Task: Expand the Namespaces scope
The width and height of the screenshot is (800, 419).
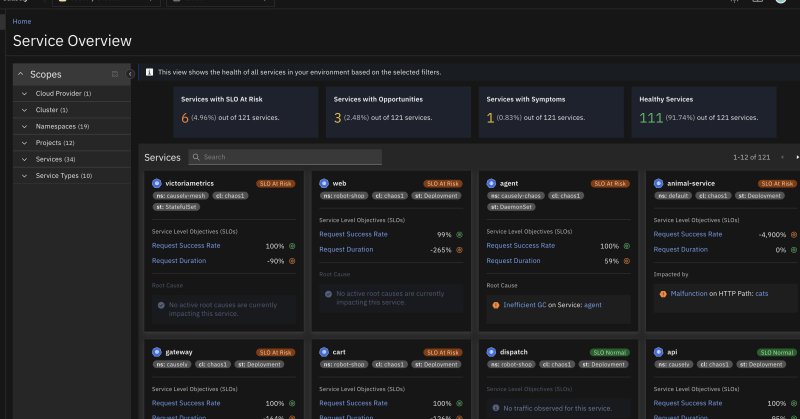Action: coord(24,126)
